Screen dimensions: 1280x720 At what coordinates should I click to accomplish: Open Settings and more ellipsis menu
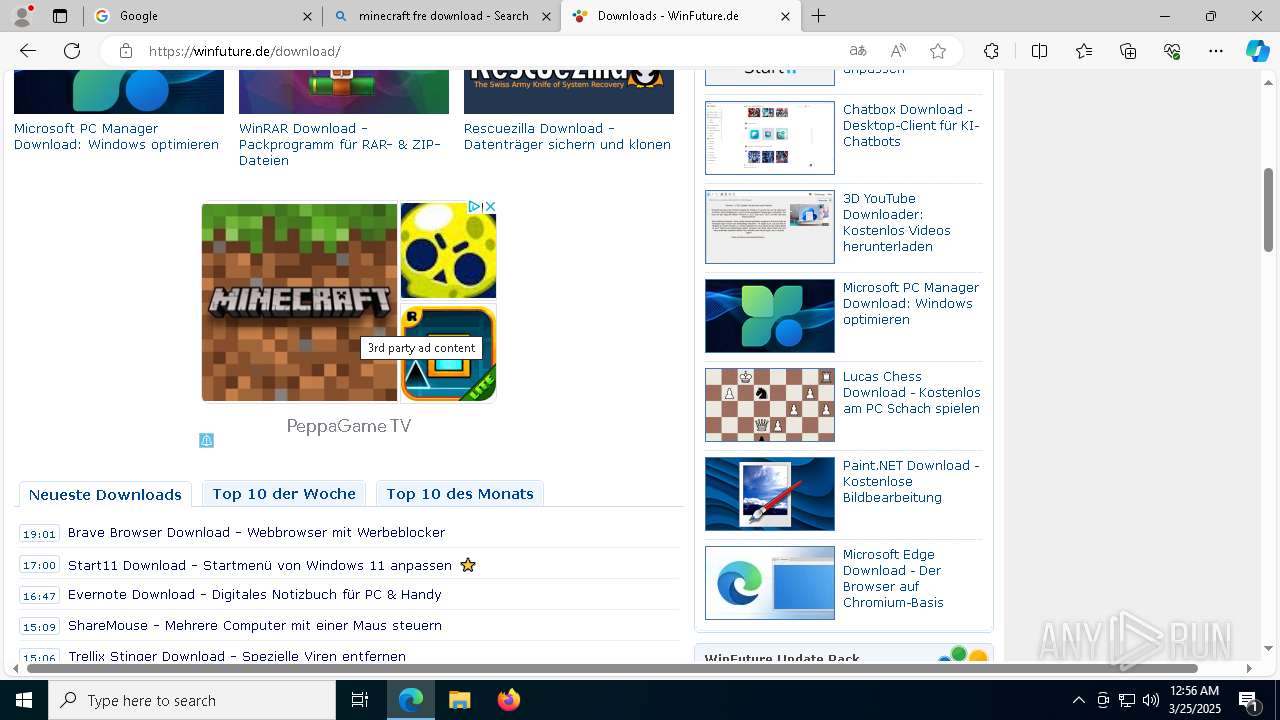click(x=1216, y=51)
